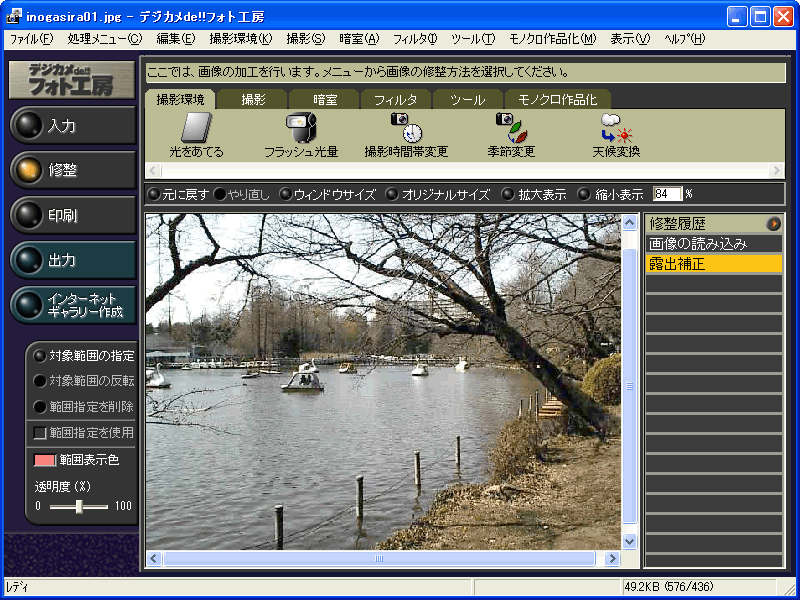Screen dimensions: 800x600
Task: Click the image canvas right scroll arrow
Action: click(612, 559)
